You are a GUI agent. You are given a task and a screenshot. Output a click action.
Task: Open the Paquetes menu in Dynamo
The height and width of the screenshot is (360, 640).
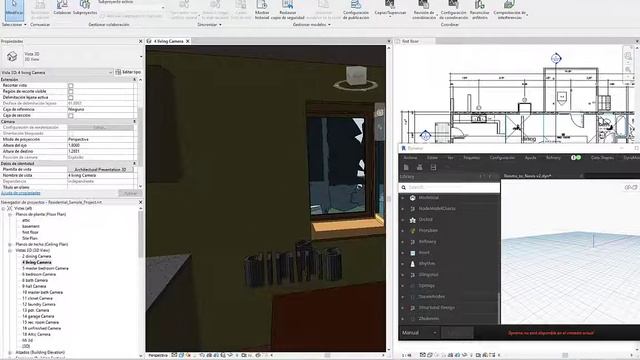(x=471, y=158)
